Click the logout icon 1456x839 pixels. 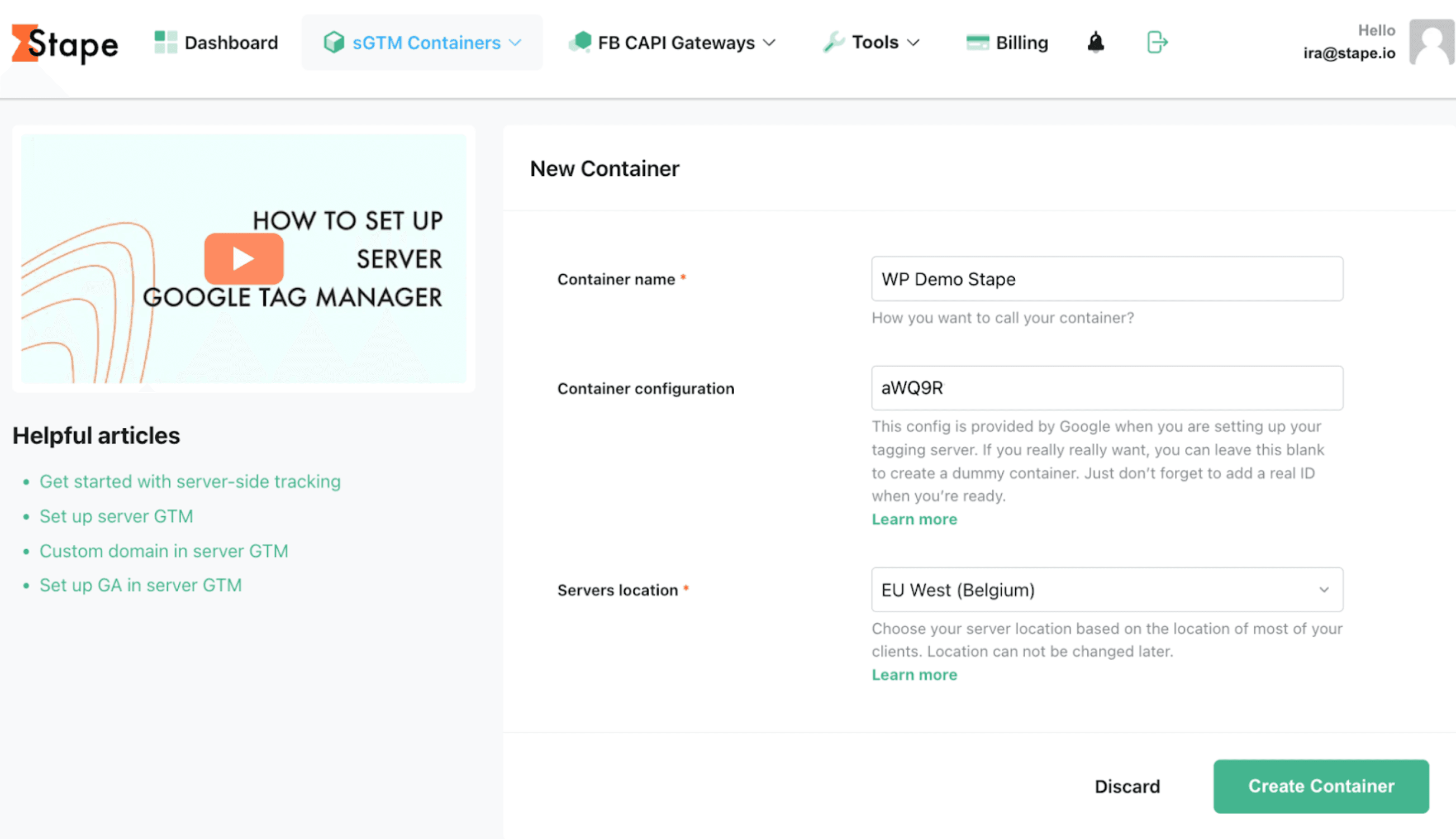(x=1157, y=42)
